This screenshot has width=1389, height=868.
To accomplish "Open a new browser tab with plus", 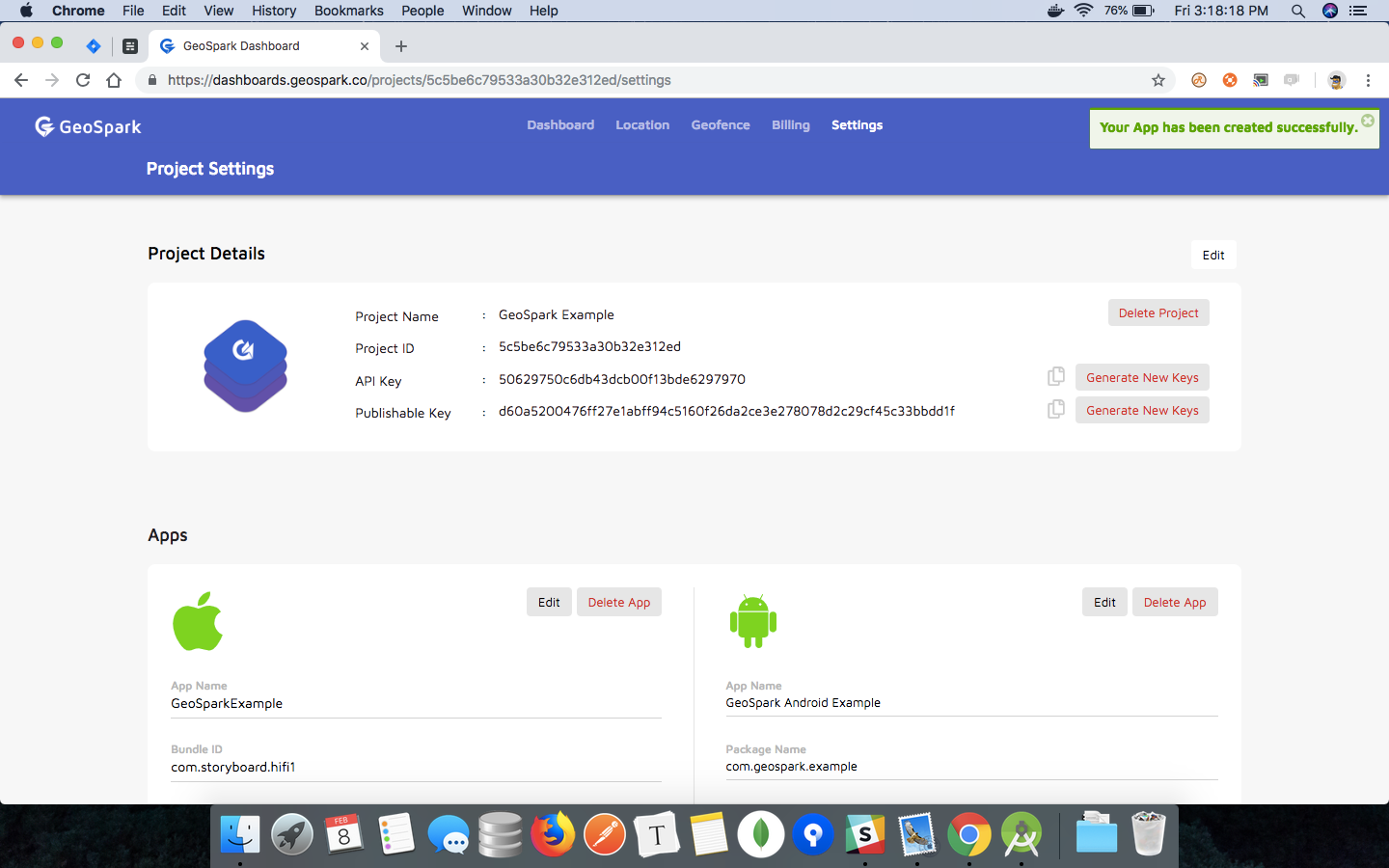I will point(401,46).
